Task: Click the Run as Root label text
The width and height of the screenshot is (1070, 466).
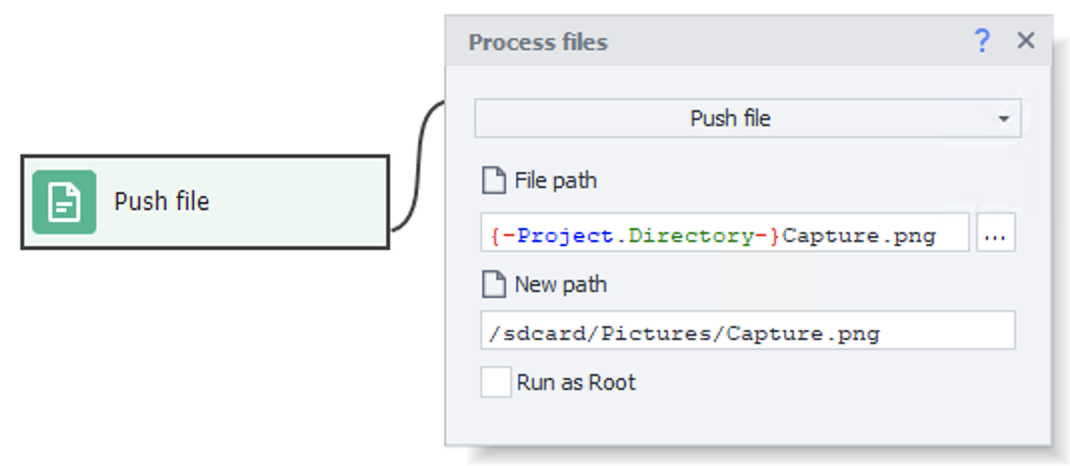Action: coord(575,383)
